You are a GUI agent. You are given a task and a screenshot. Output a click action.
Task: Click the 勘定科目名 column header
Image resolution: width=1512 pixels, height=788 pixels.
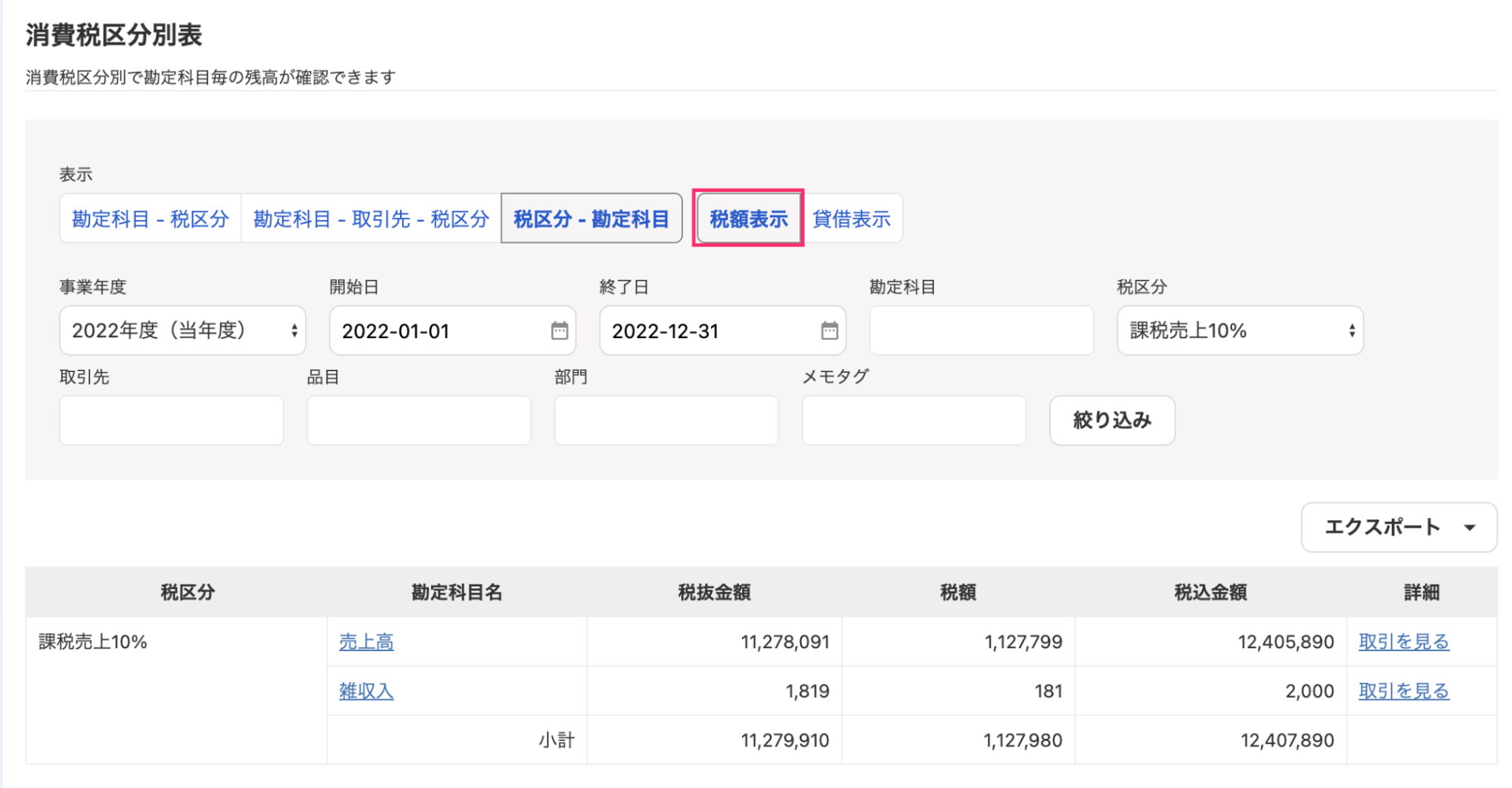coord(457,592)
